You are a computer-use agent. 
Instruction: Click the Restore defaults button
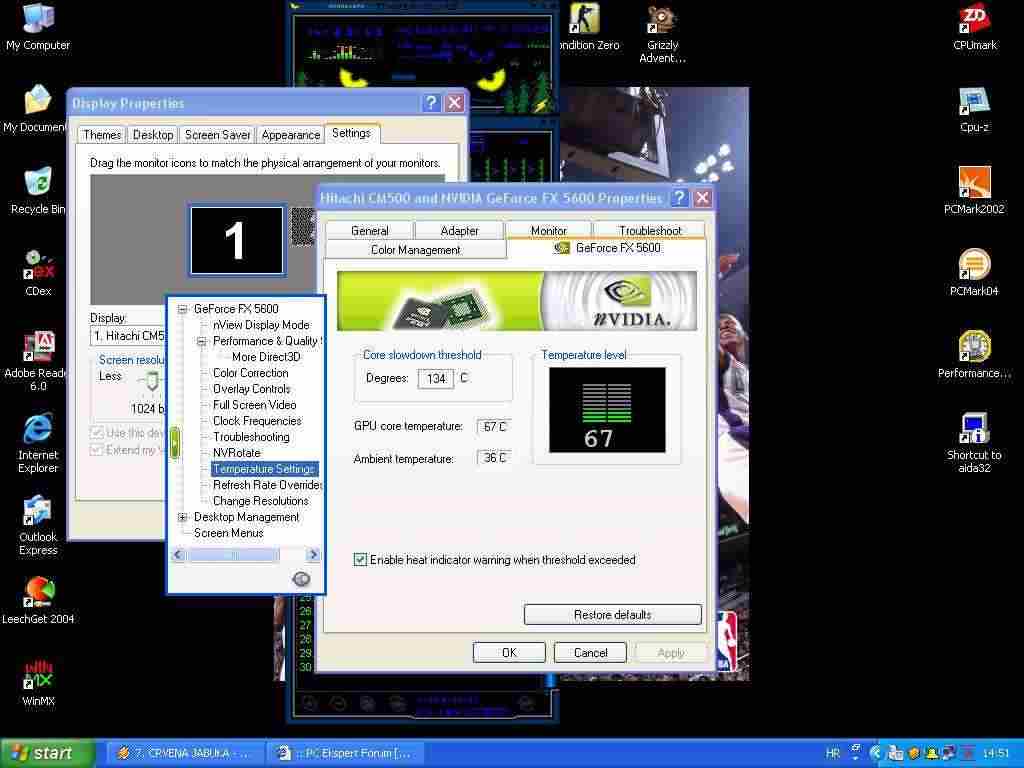612,615
